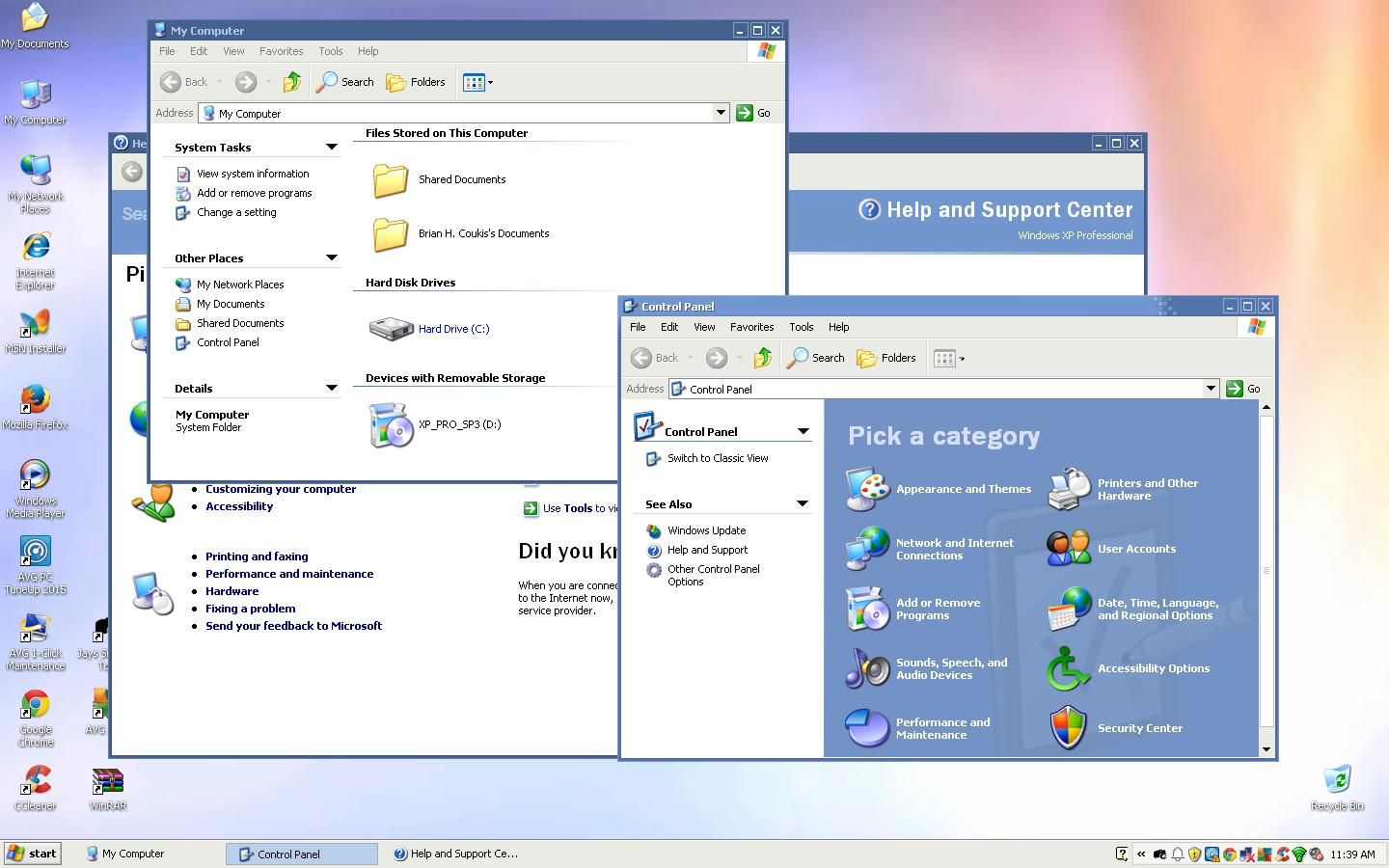Expand the Control Panel address bar dropdown
The image size is (1389, 868).
tap(1212, 389)
